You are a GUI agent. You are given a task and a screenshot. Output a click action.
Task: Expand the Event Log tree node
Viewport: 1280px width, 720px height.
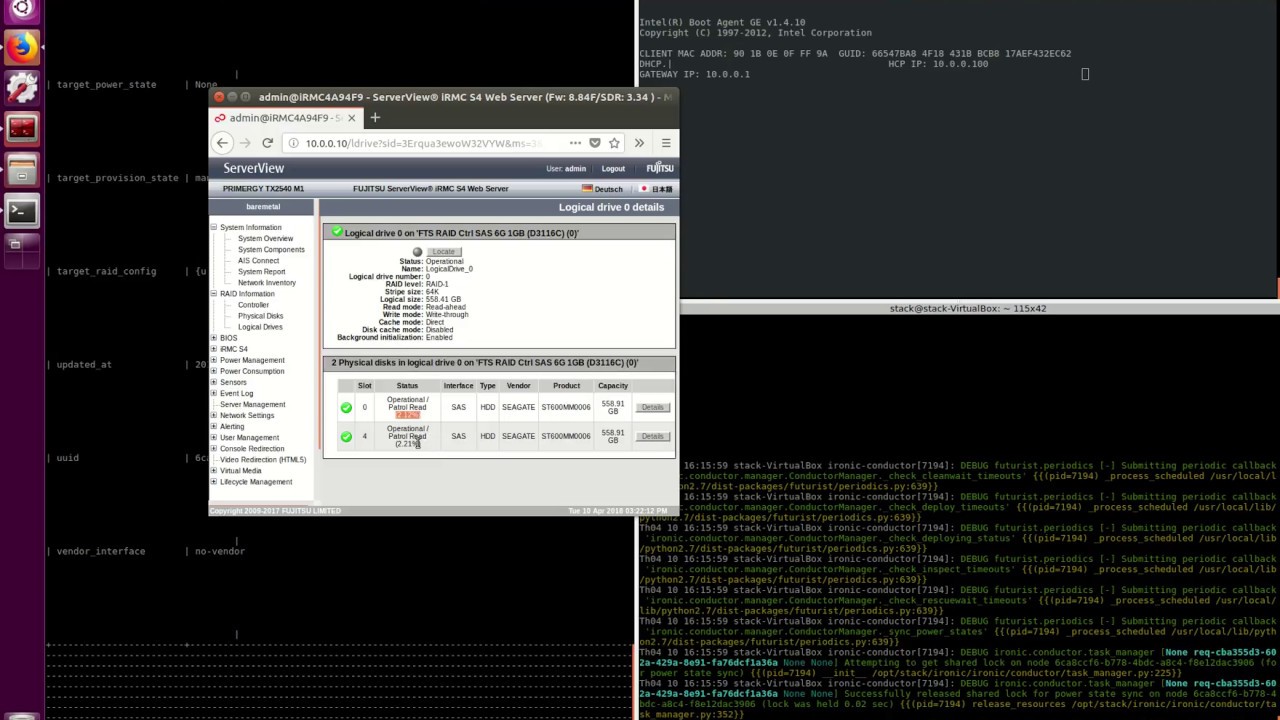click(213, 393)
